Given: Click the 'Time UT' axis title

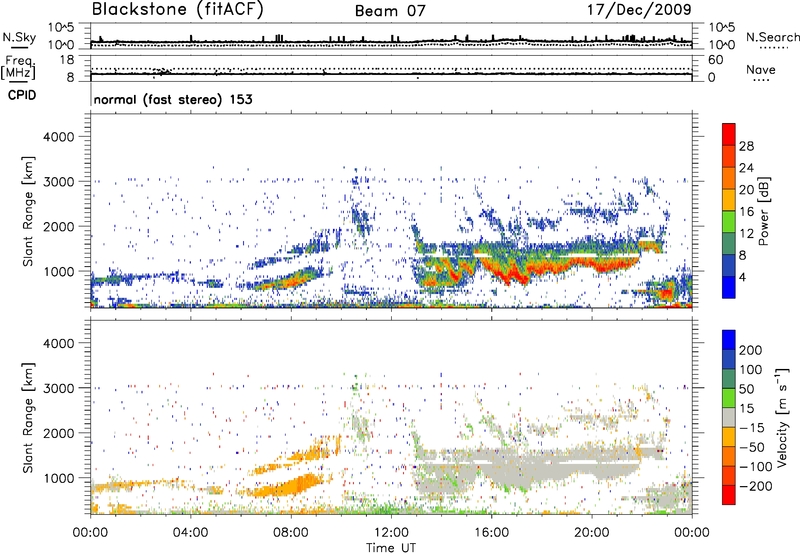Looking at the screenshot, I should [391, 547].
